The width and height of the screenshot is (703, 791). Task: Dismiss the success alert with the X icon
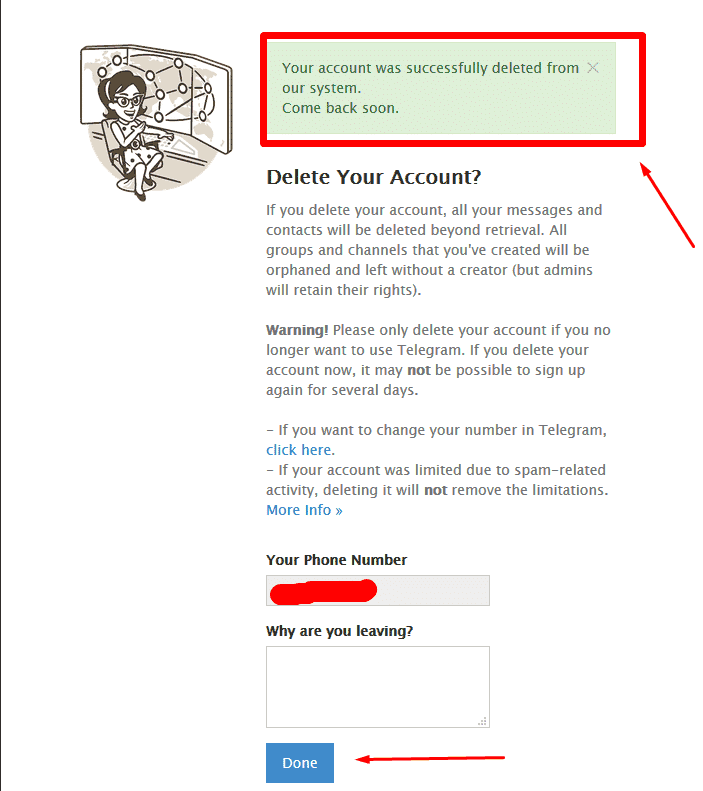pos(593,68)
